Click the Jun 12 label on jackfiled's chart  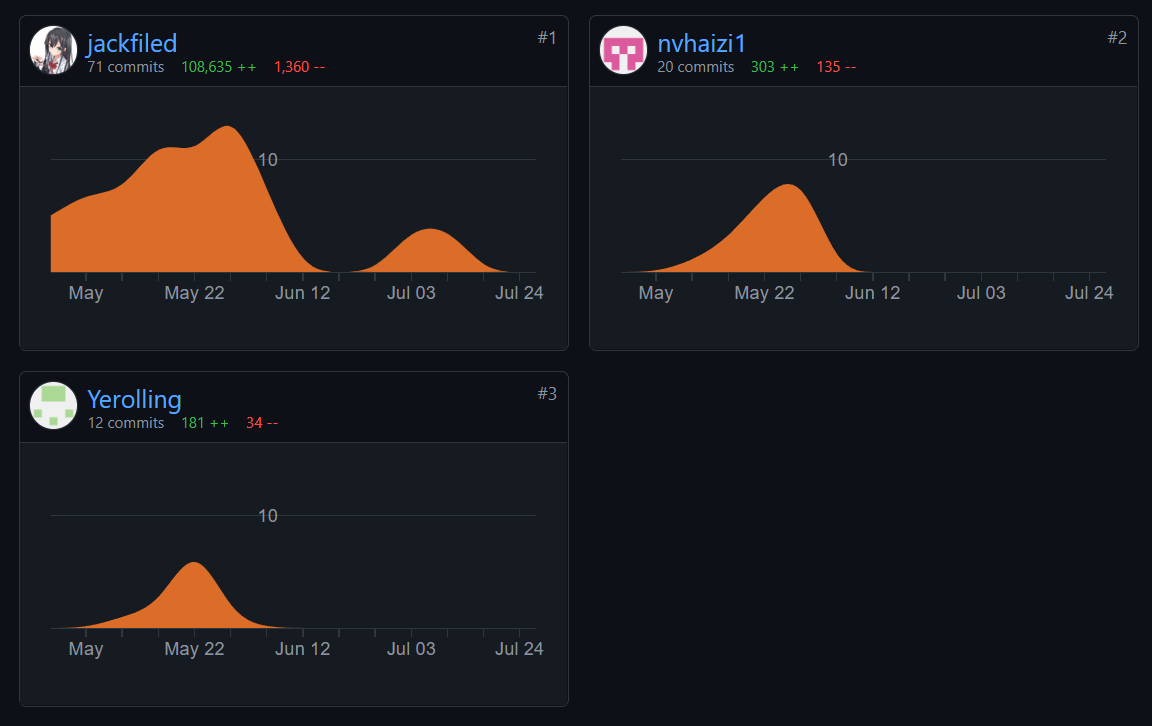pos(302,293)
